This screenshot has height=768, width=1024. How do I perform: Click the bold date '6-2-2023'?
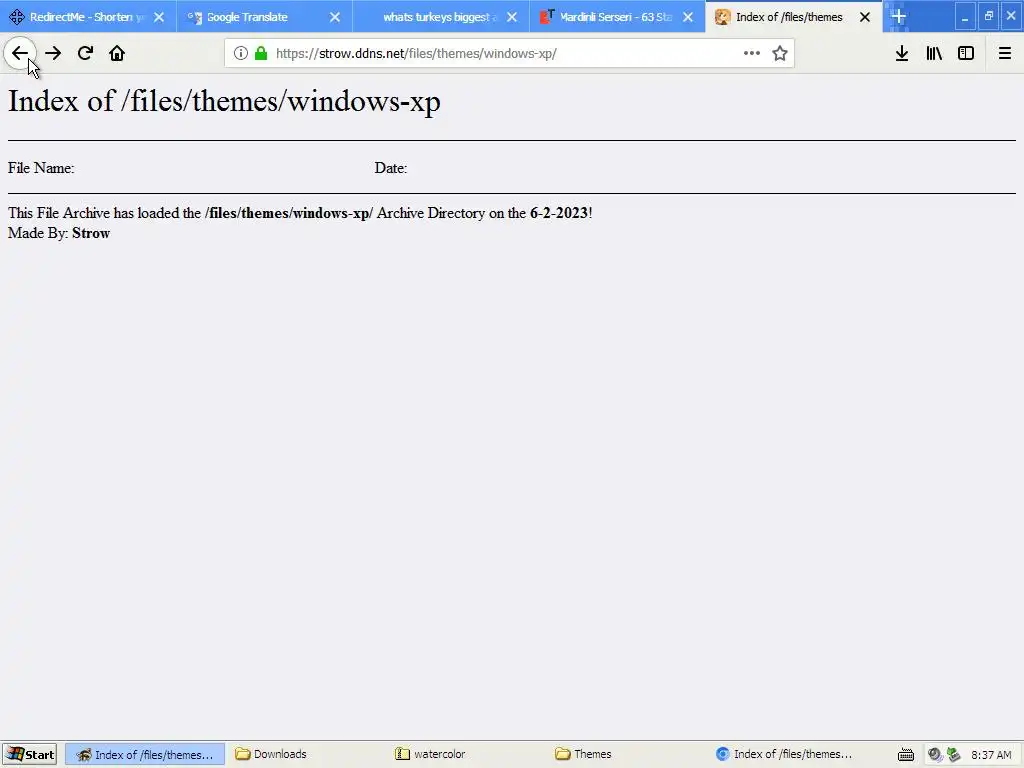click(x=559, y=213)
